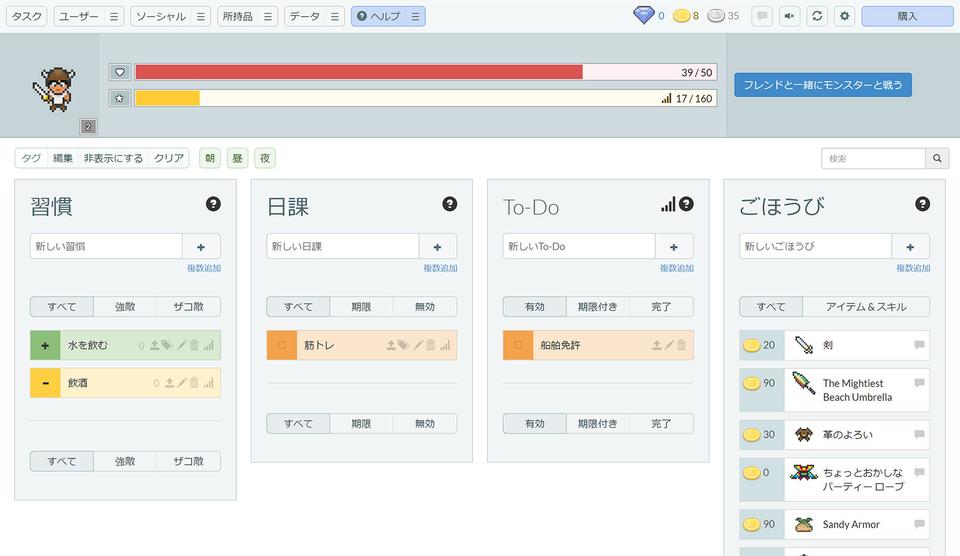Click 複数追加 link under new habit field
Screen dimensions: 960x556
[x=204, y=268]
